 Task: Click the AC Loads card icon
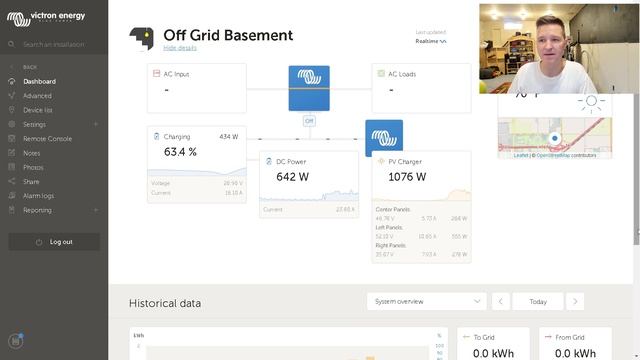[381, 73]
